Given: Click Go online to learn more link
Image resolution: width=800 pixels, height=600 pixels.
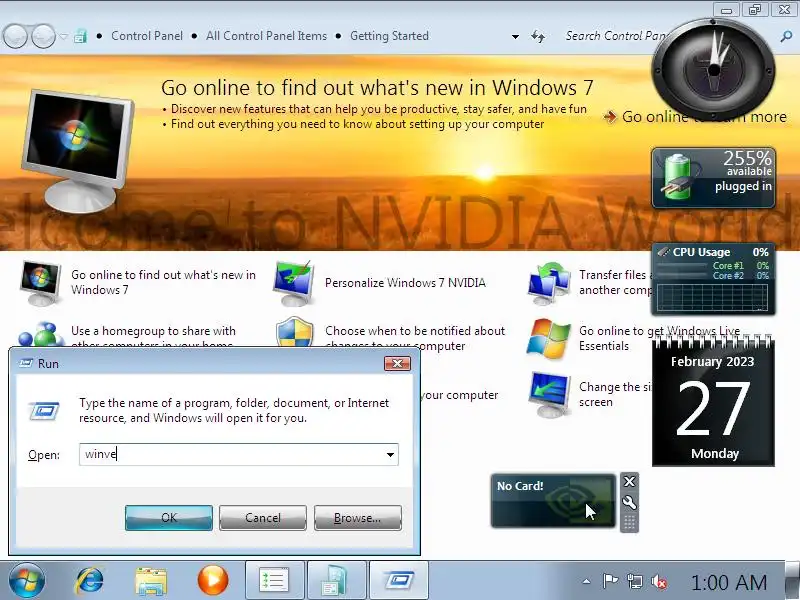Looking at the screenshot, I should (x=695, y=117).
